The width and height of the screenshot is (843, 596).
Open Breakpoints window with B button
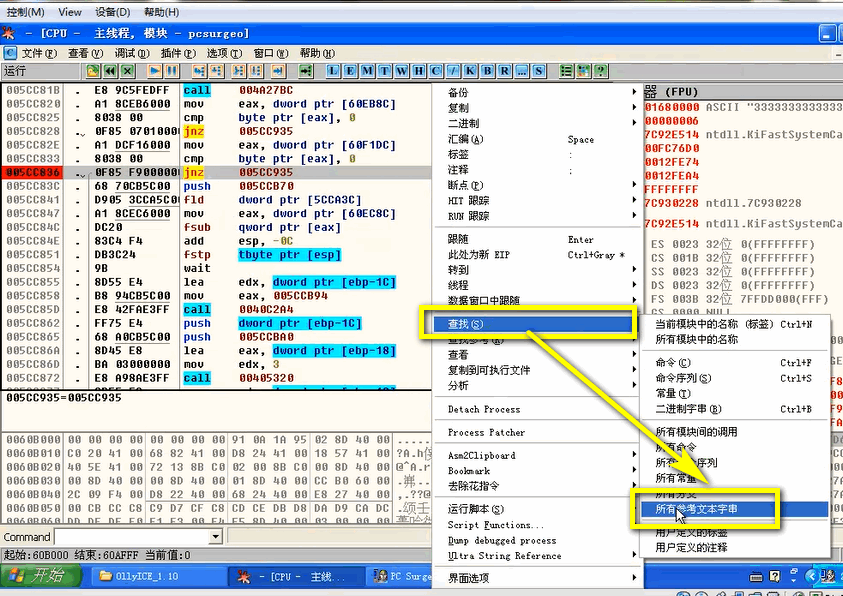click(488, 71)
